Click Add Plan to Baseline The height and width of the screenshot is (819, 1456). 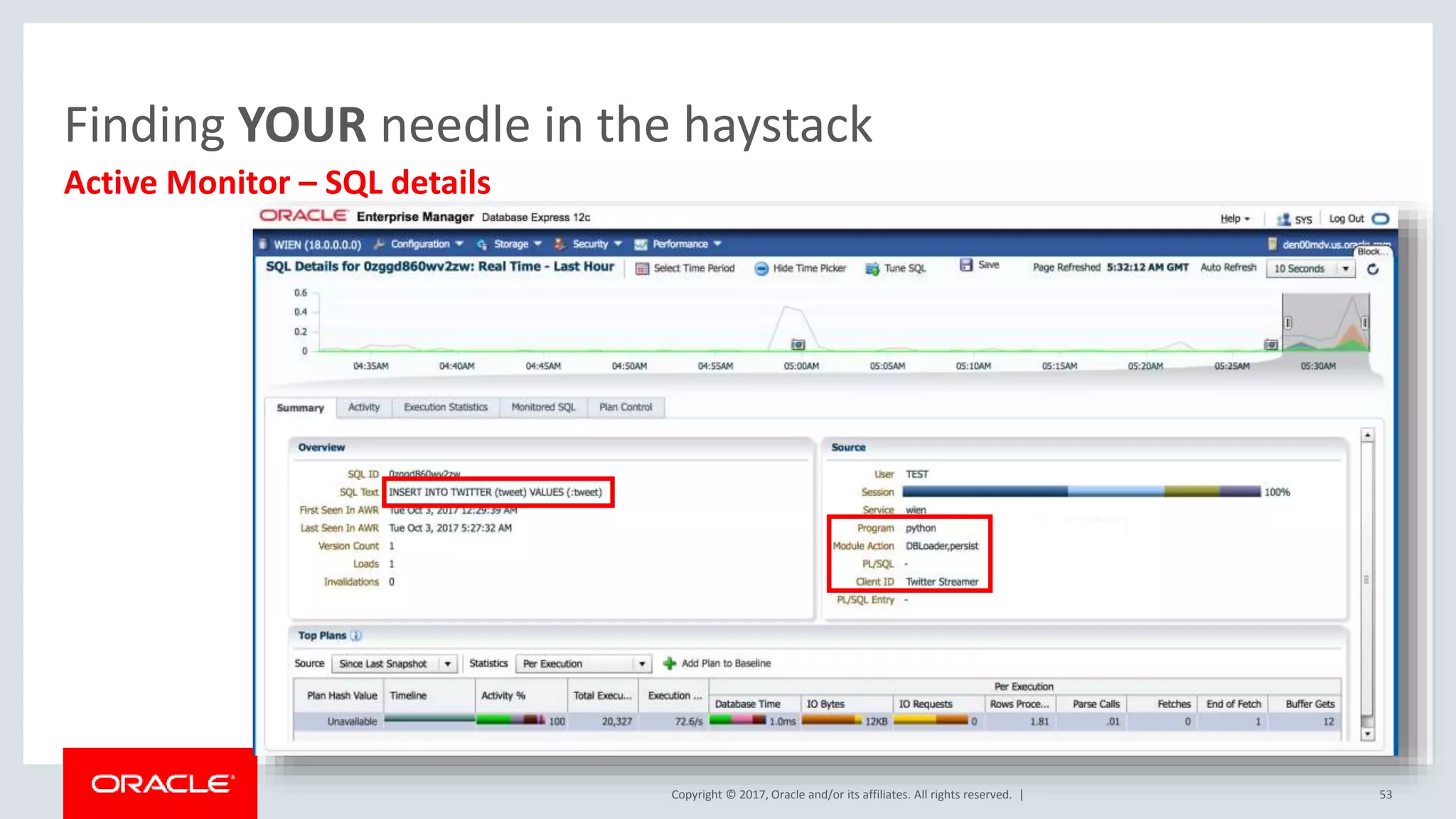coord(717,663)
